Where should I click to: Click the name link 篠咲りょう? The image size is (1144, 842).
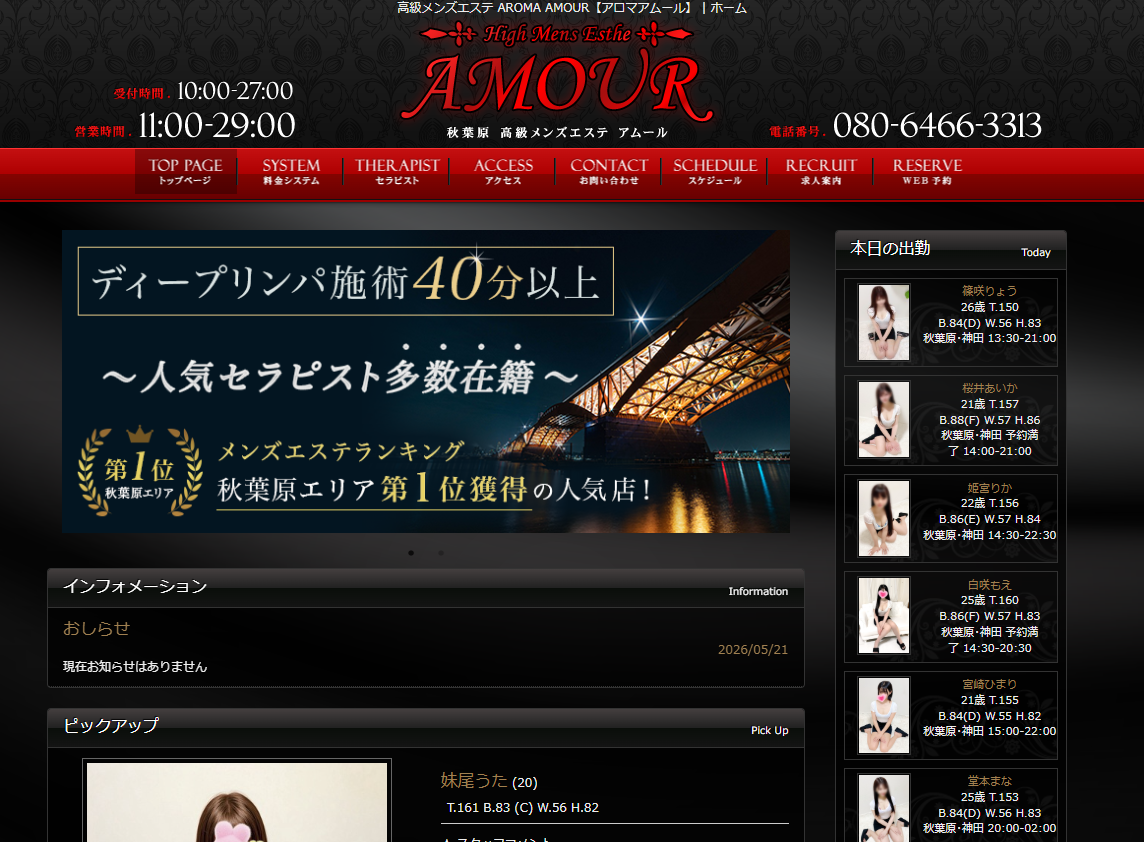pyautogui.click(x=989, y=291)
